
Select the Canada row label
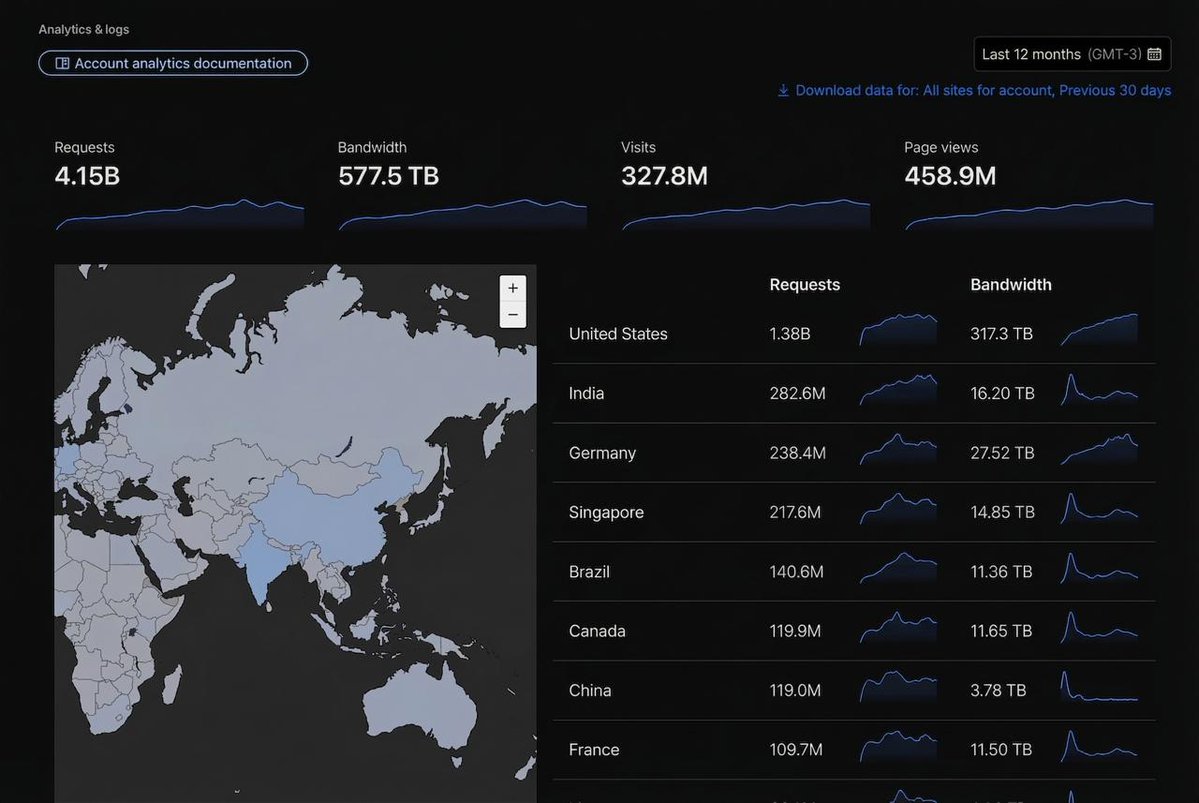[597, 631]
